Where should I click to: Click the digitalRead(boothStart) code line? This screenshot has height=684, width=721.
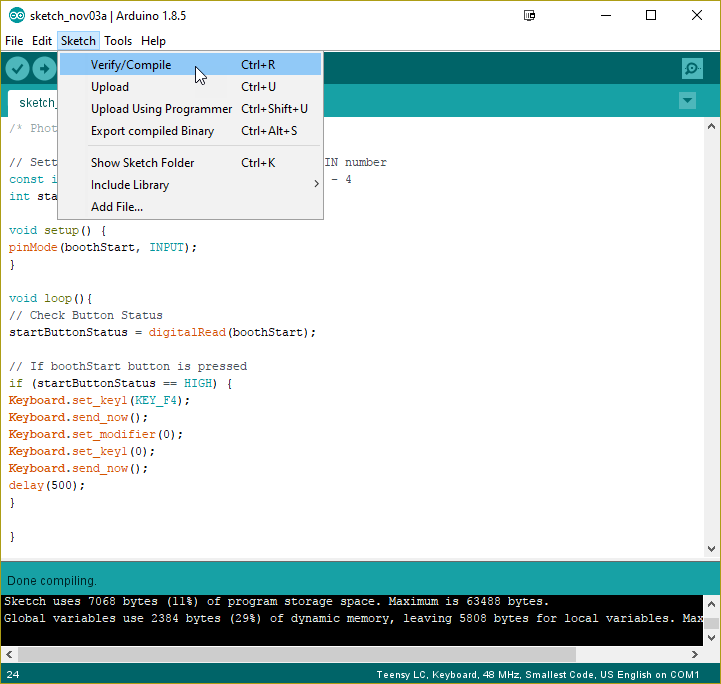[162, 332]
